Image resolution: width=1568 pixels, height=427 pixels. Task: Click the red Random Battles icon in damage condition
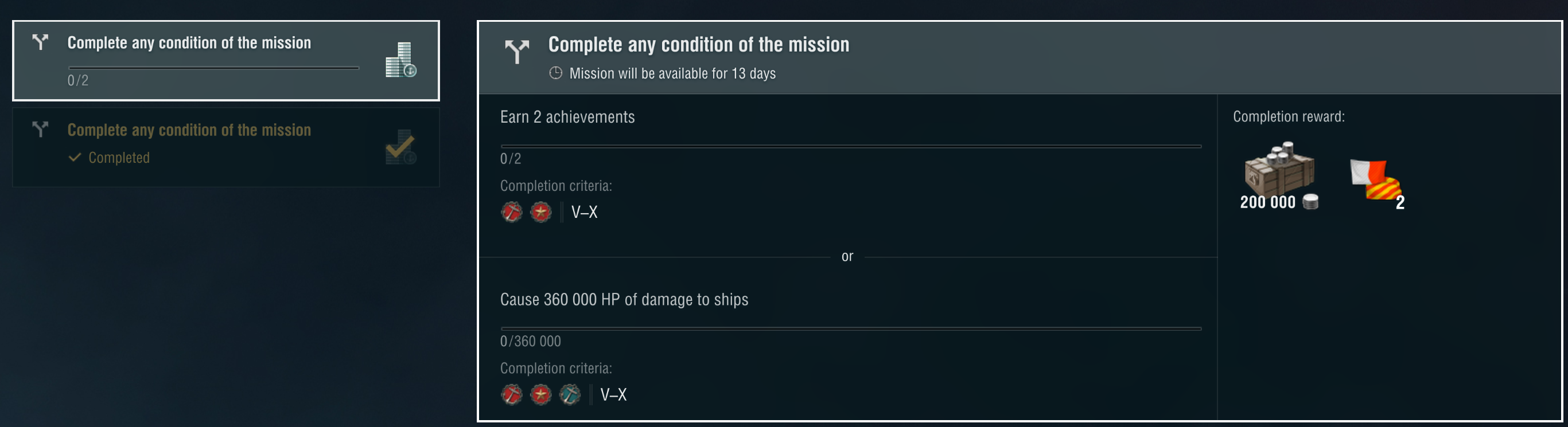(x=511, y=395)
